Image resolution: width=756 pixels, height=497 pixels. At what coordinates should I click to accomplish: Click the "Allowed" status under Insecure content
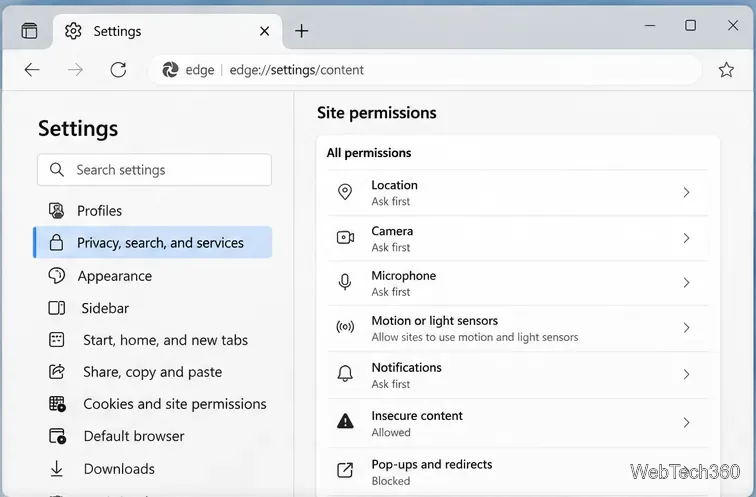pos(391,432)
